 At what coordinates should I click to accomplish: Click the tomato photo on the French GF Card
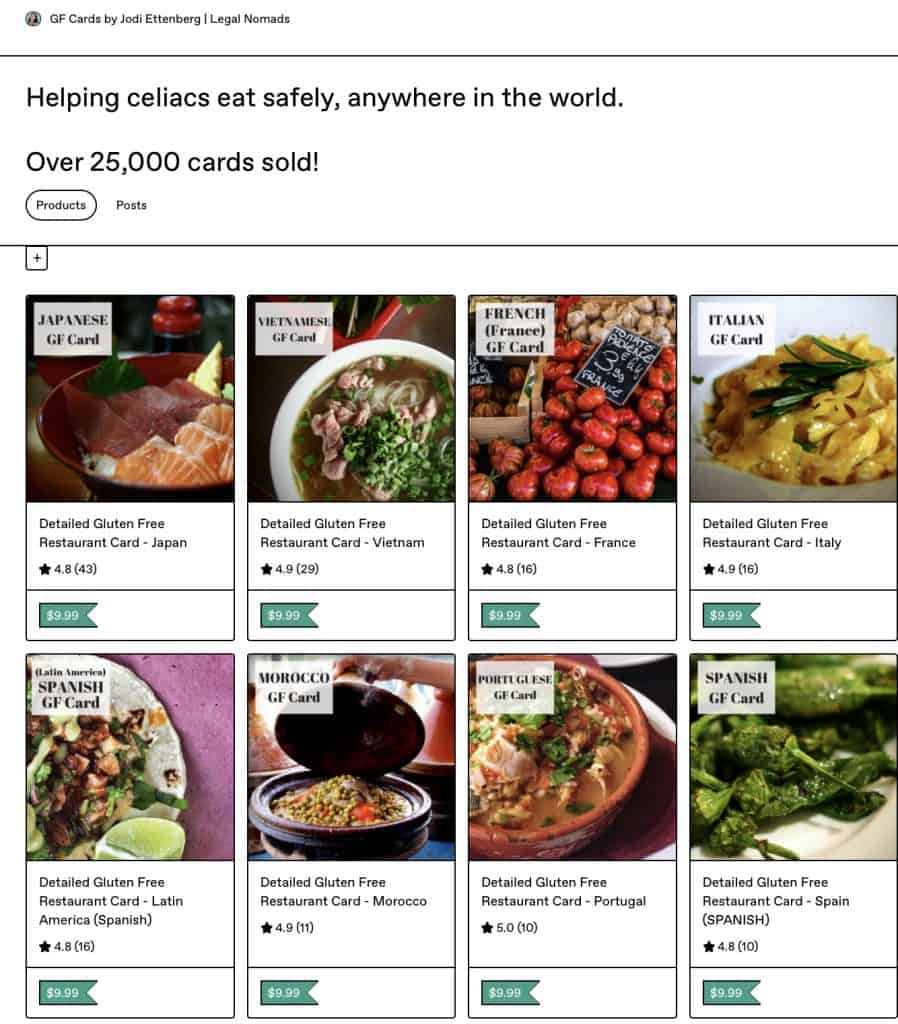[571, 399]
